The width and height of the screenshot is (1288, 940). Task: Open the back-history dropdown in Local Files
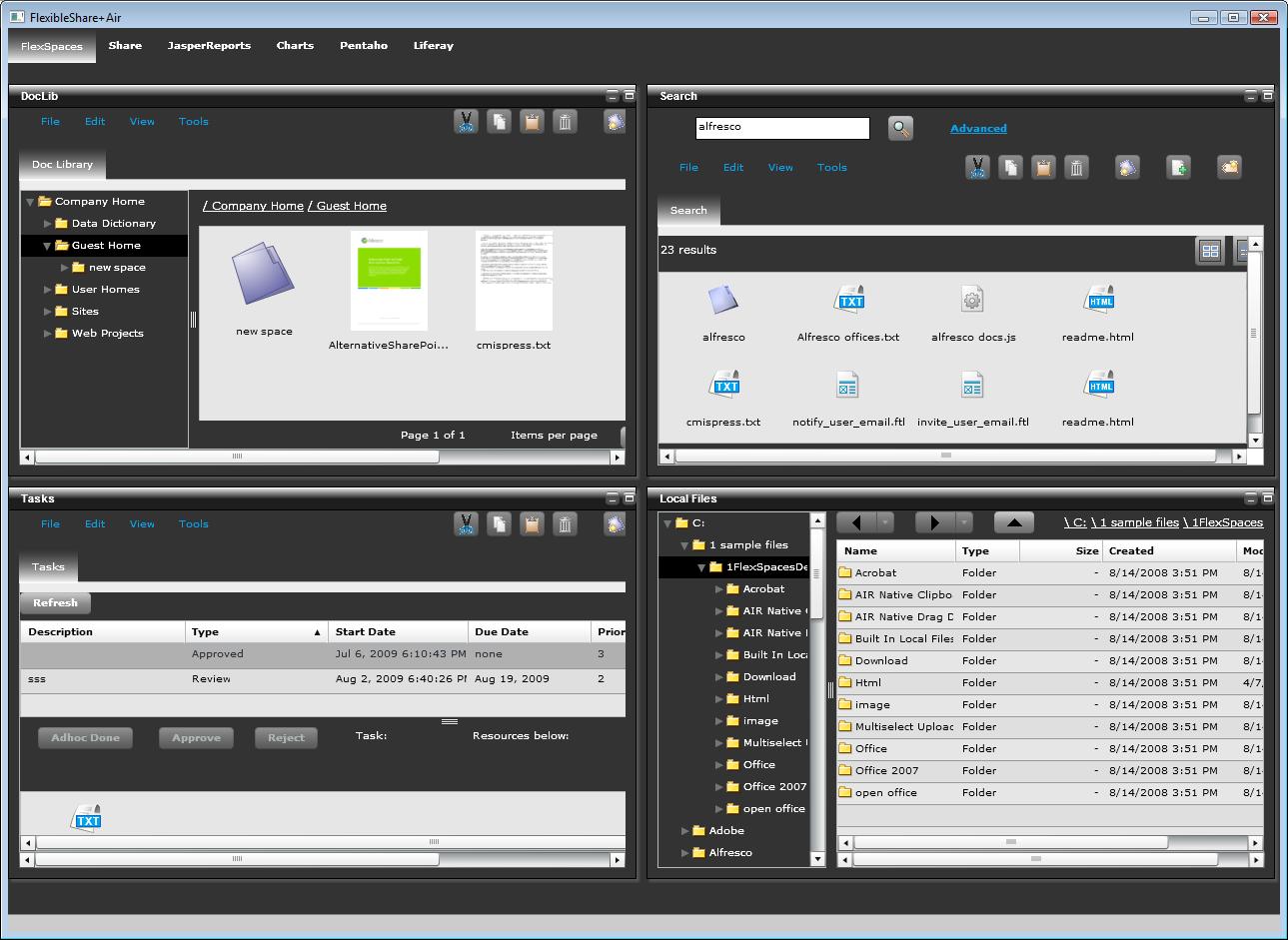pyautogui.click(x=884, y=522)
